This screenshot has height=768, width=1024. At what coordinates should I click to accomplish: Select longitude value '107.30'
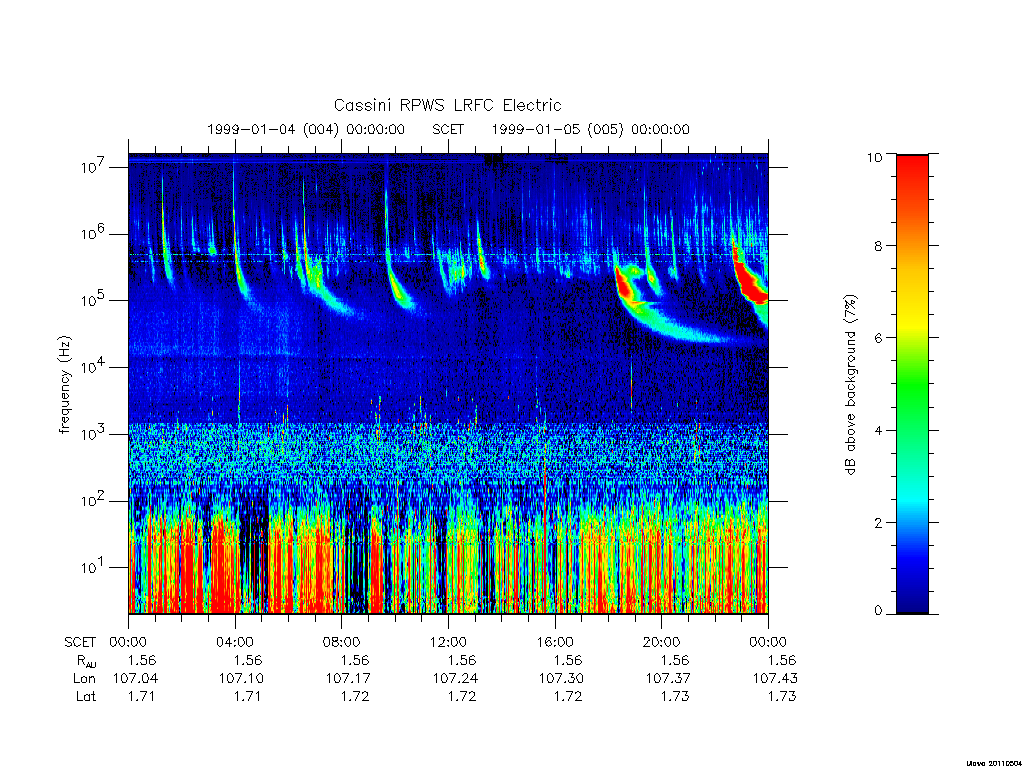(562, 679)
